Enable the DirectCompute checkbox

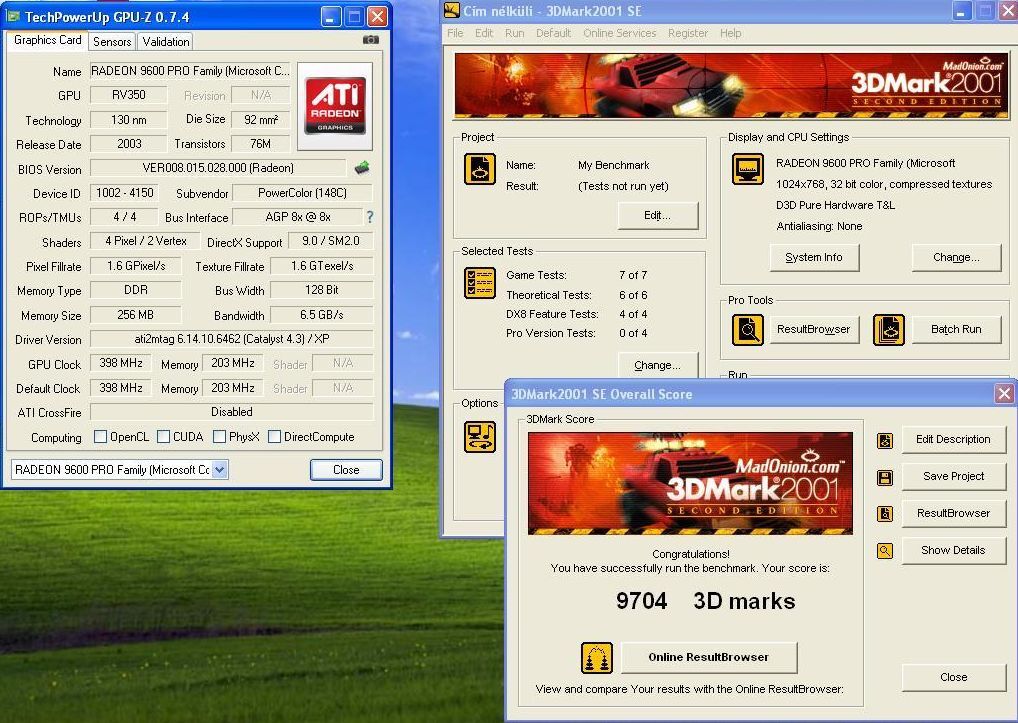[275, 437]
